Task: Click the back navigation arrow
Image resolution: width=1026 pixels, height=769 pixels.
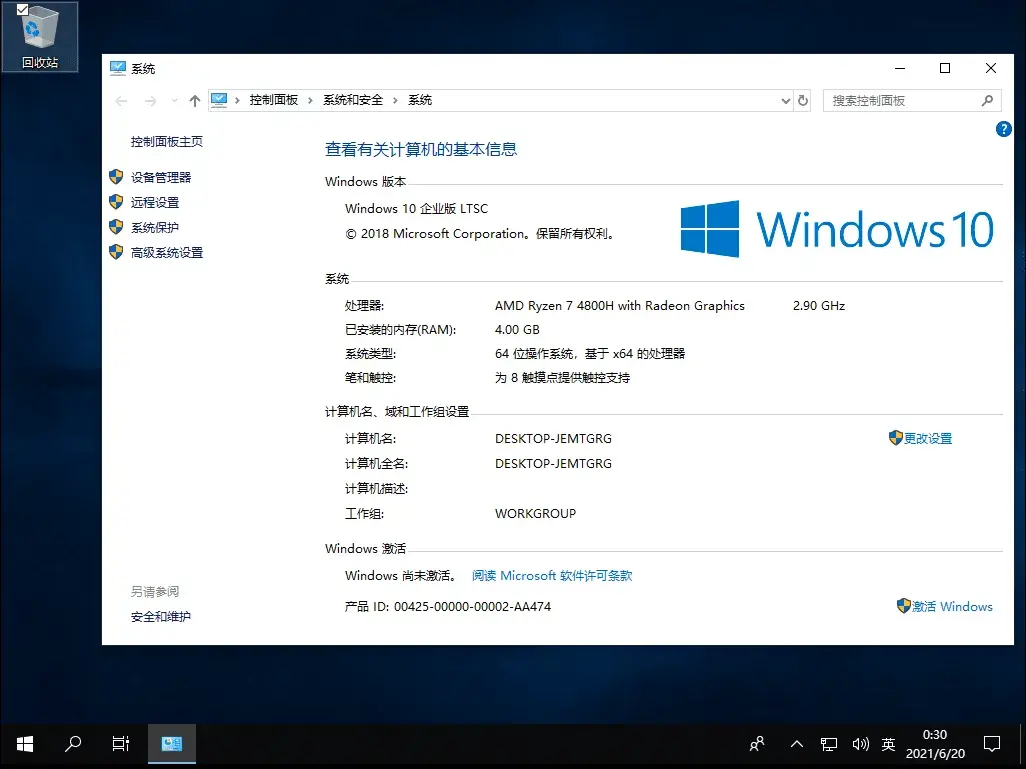Action: pos(121,101)
